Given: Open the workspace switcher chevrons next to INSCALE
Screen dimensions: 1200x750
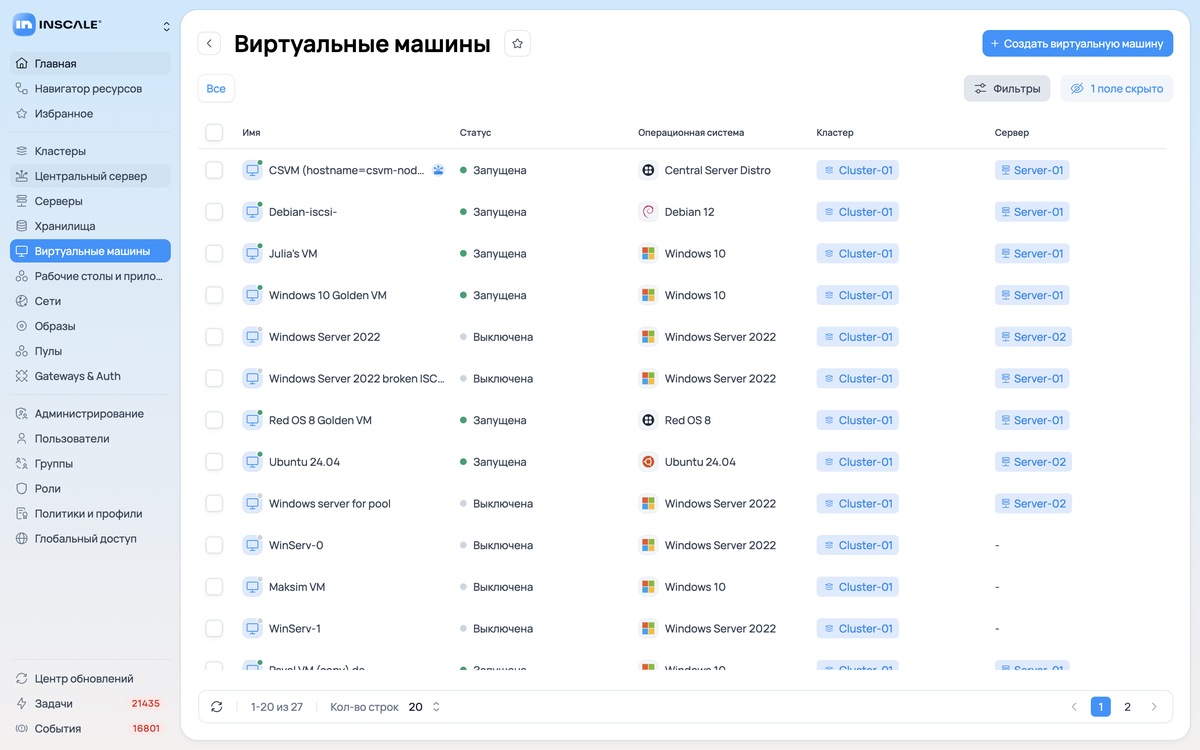Looking at the screenshot, I should 166,26.
